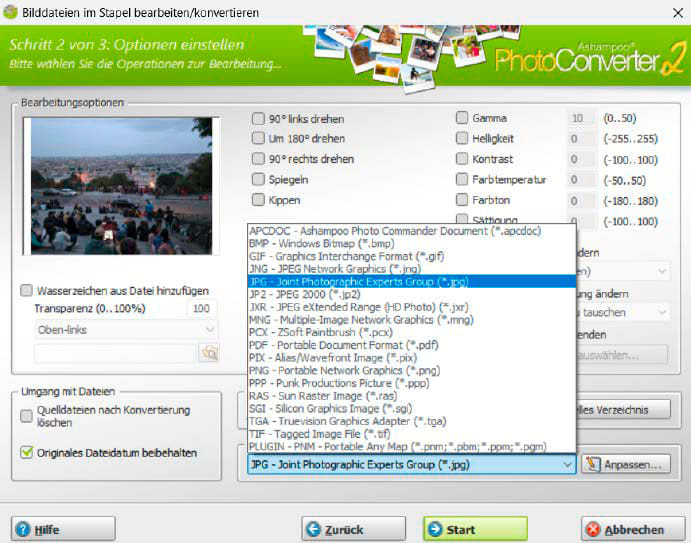Go back with the Zurück button

coord(353,529)
